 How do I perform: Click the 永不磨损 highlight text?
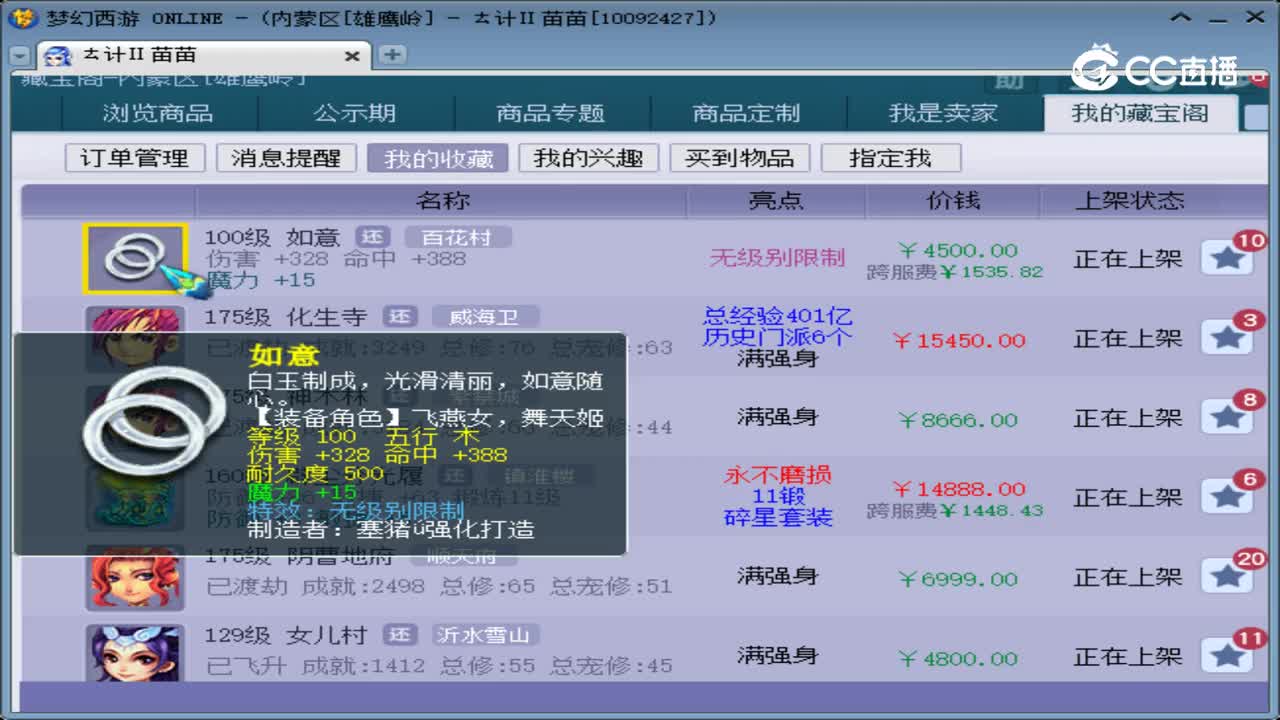click(777, 475)
